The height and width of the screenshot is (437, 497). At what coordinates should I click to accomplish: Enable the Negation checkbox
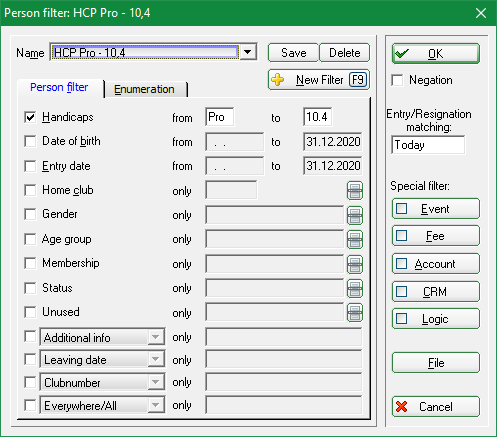click(x=397, y=80)
